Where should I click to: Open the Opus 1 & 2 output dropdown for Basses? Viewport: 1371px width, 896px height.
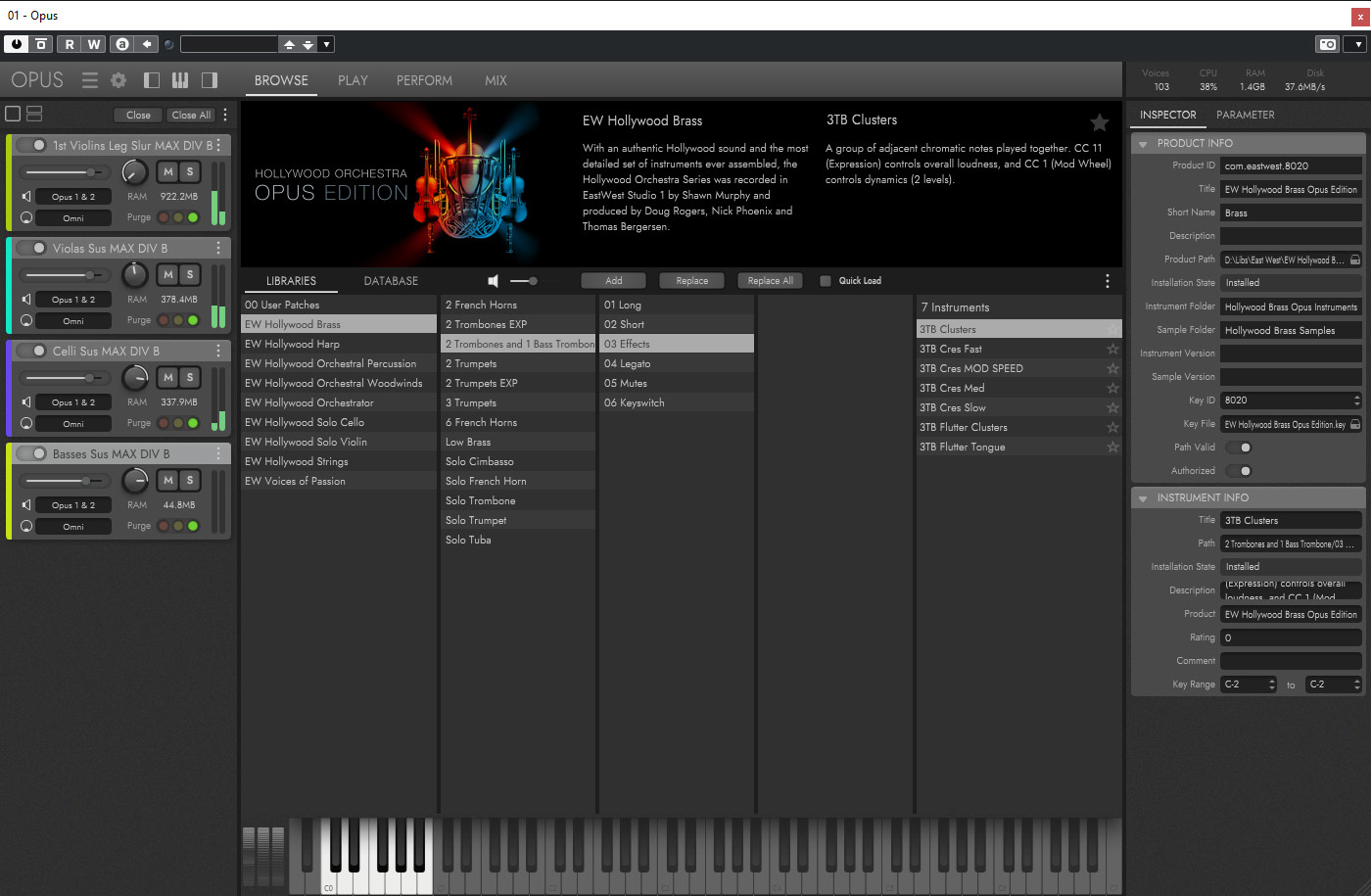click(x=73, y=505)
